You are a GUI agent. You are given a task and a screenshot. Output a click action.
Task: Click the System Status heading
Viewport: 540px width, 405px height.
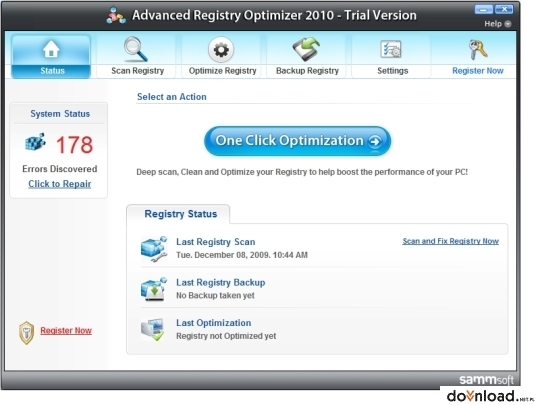(x=60, y=114)
